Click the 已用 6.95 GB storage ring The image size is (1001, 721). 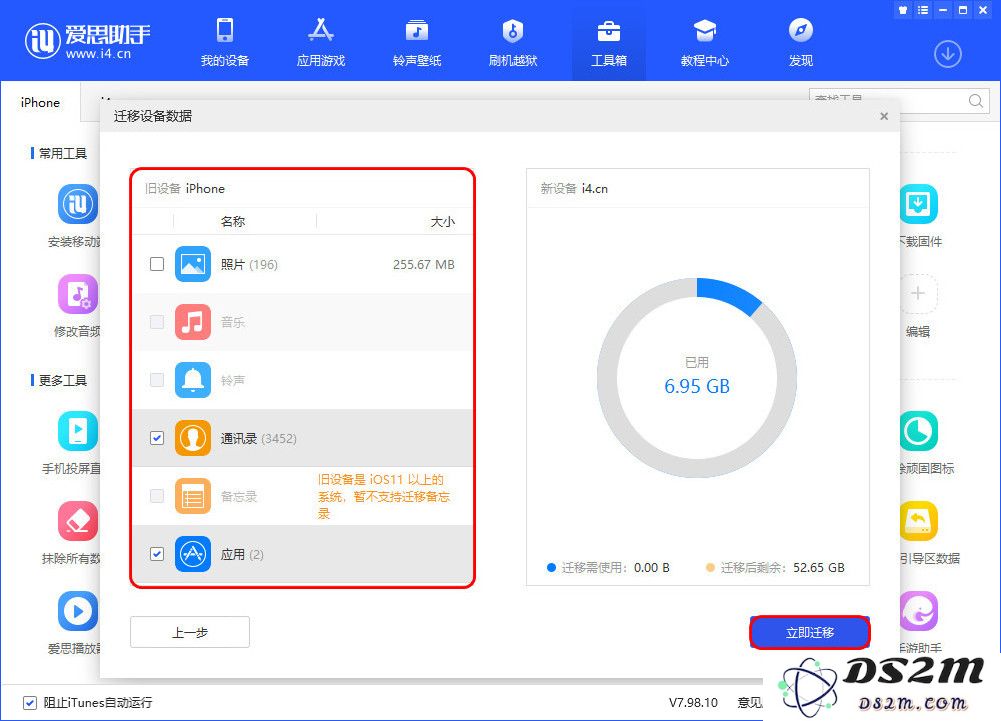coord(696,377)
